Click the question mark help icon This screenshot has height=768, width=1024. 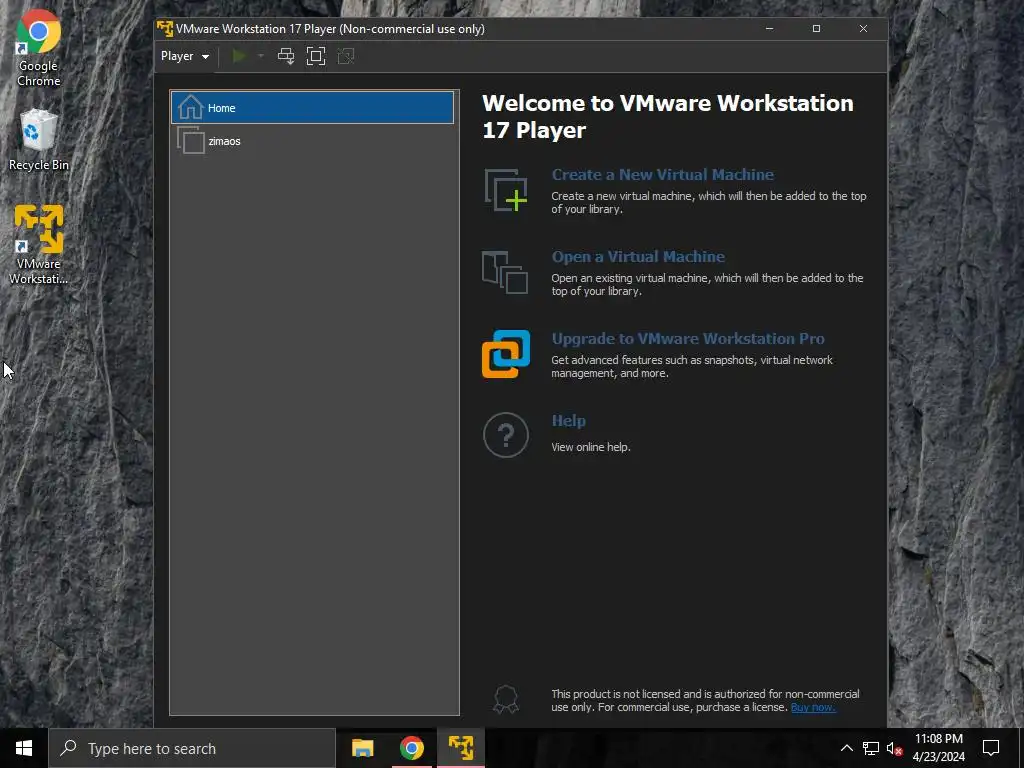pos(506,435)
